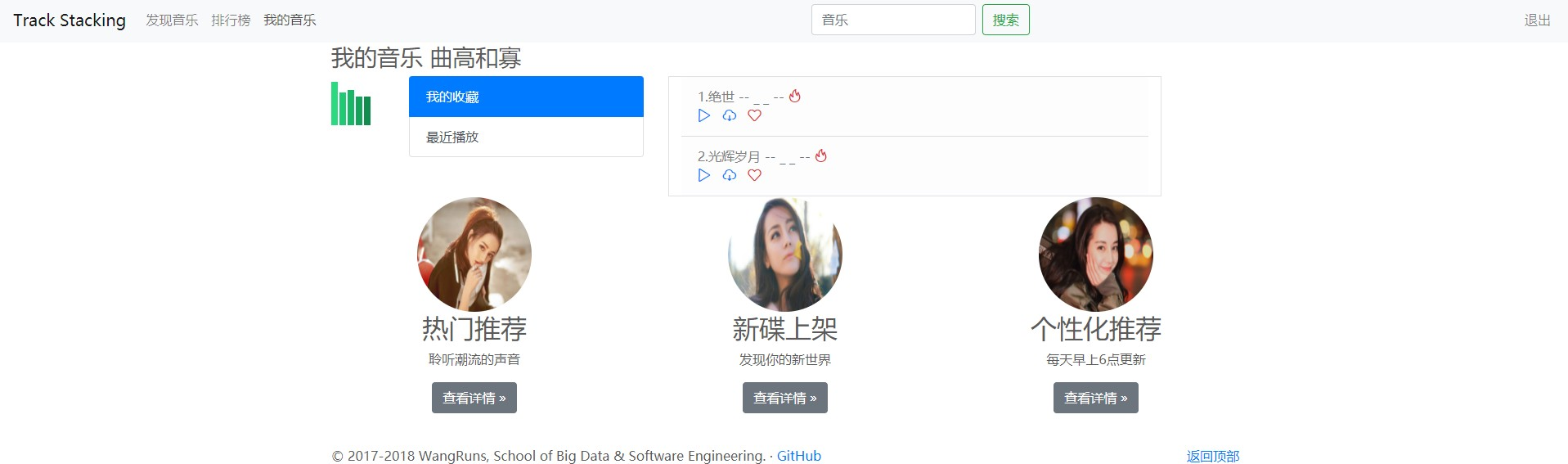Click the 新碟上架 heading

785,329
